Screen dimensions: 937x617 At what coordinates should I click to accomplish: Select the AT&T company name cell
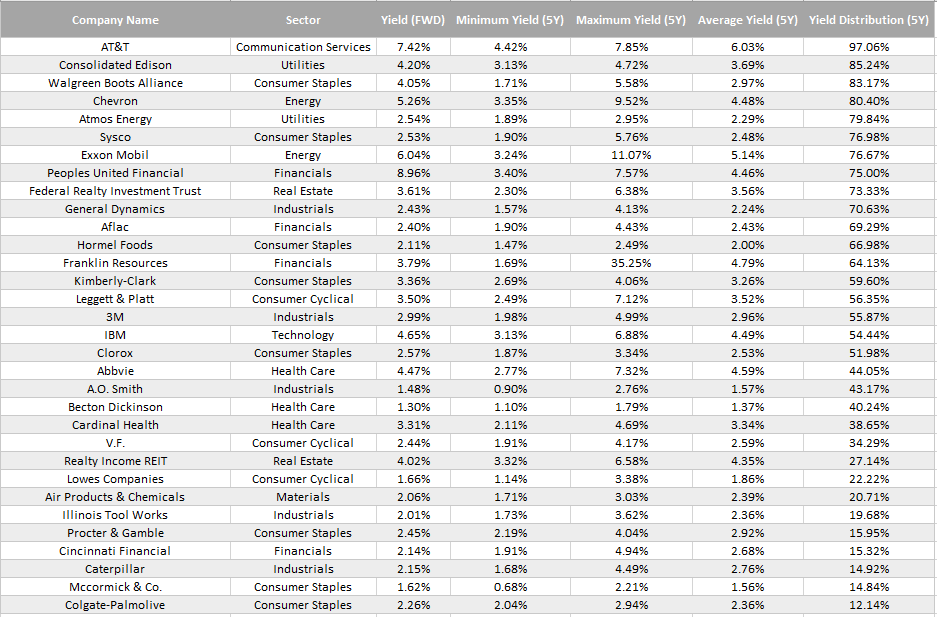pos(115,47)
